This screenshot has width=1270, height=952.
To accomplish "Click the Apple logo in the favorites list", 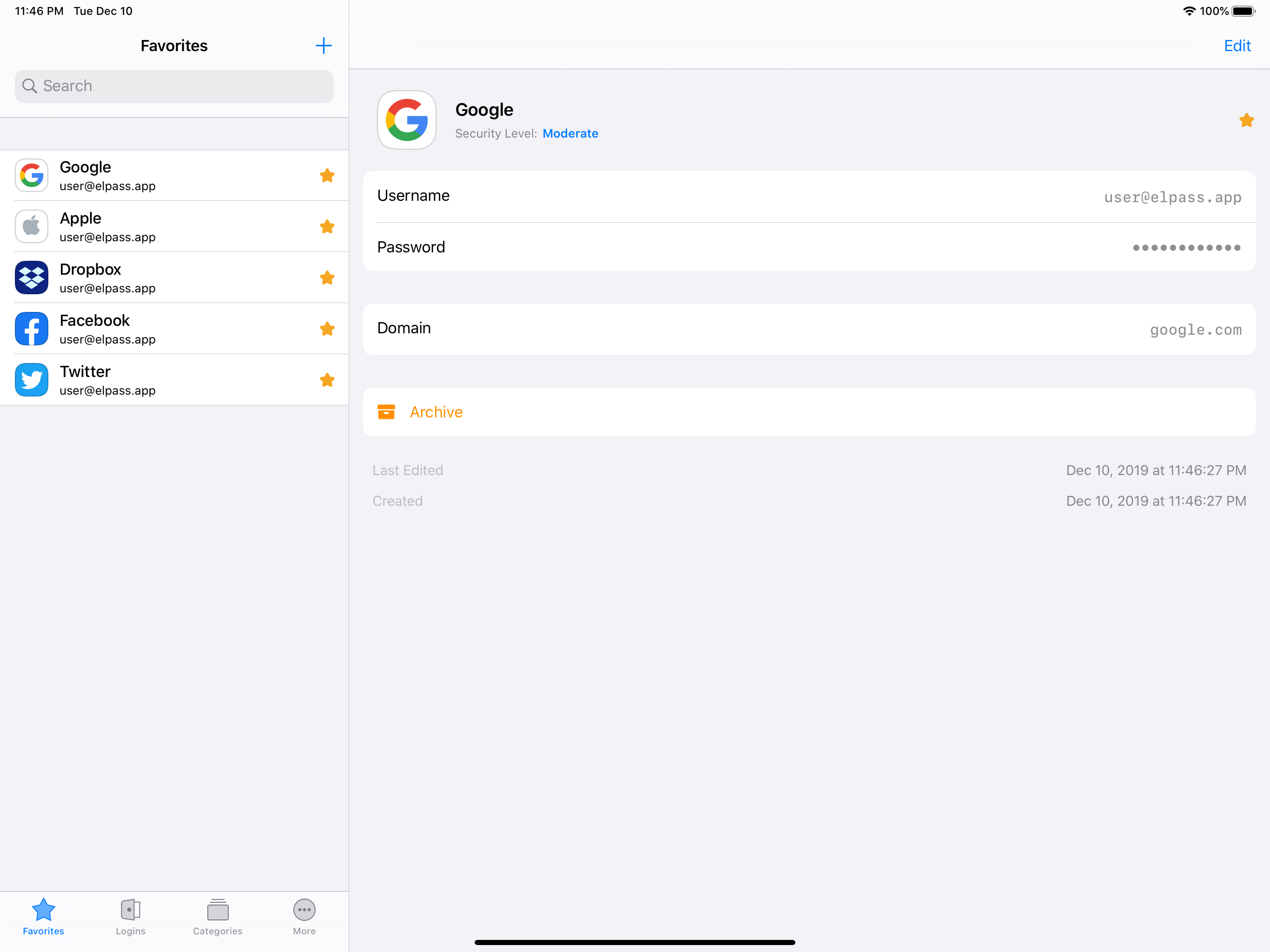I will click(x=32, y=226).
